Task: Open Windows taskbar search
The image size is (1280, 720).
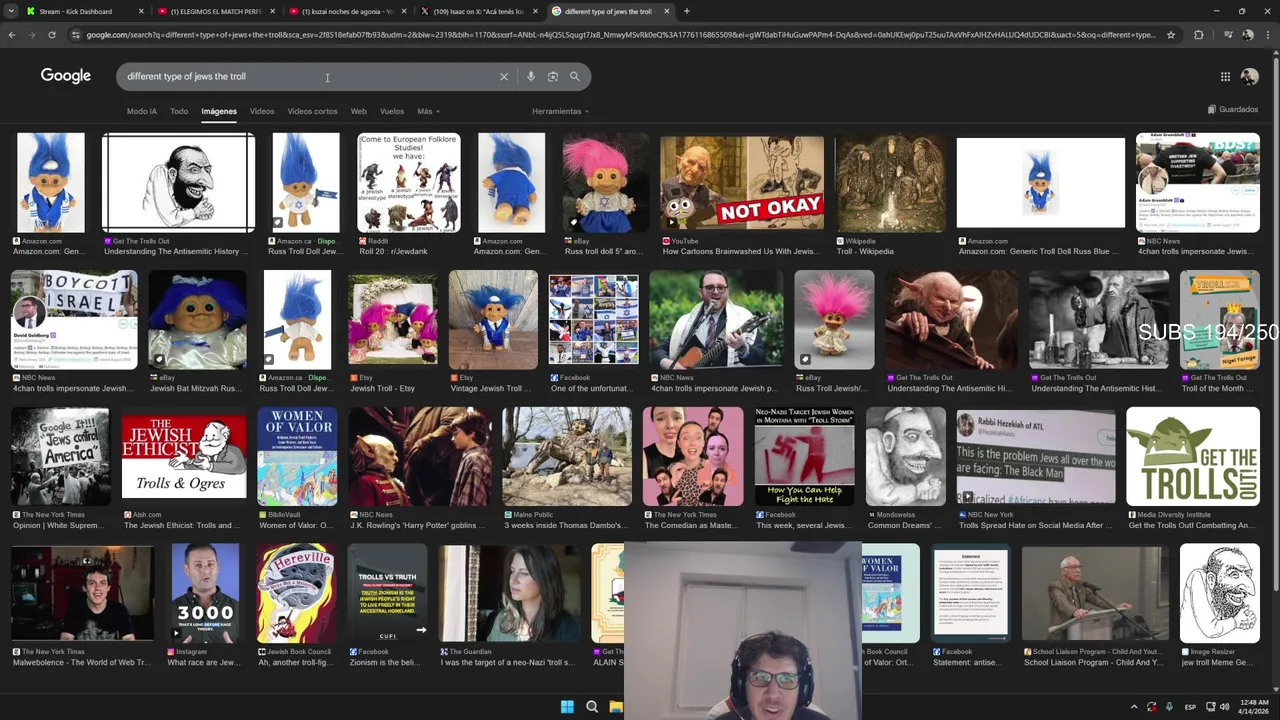Action: click(x=592, y=707)
